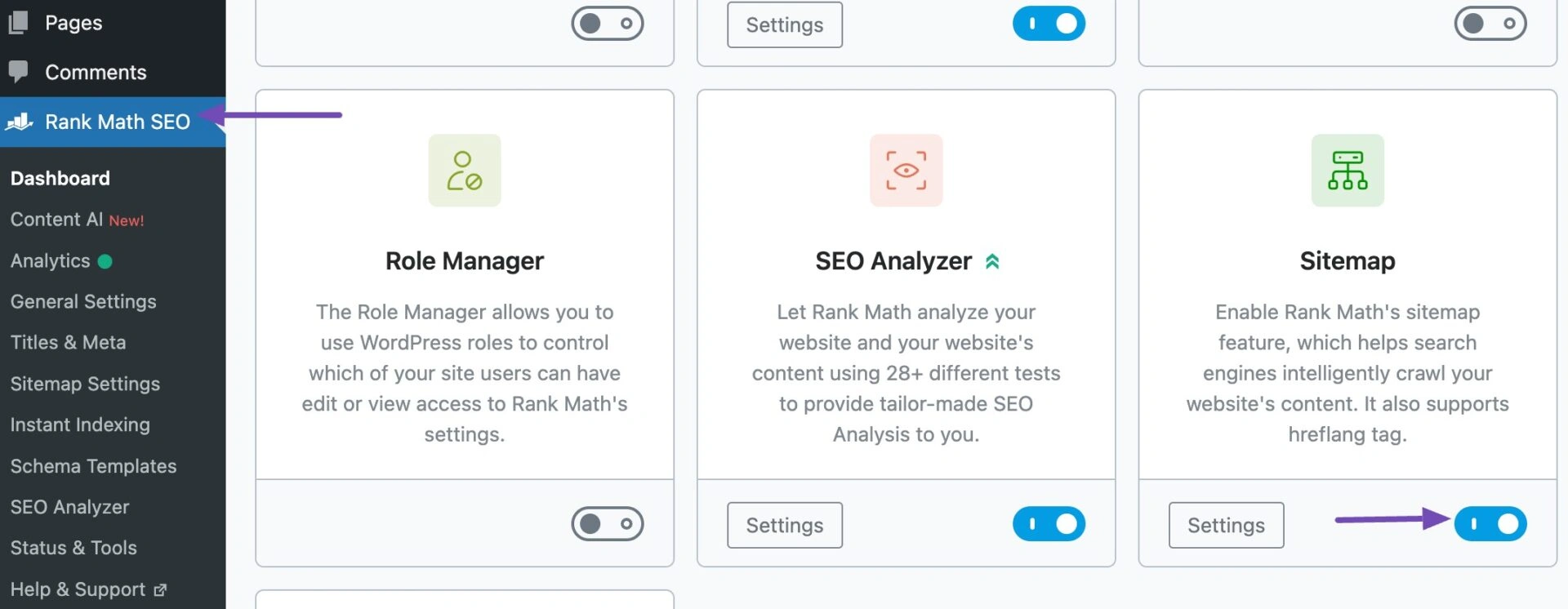Open SEO Analyzer module Settings button
The width and height of the screenshot is (1568, 609).
coord(784,525)
